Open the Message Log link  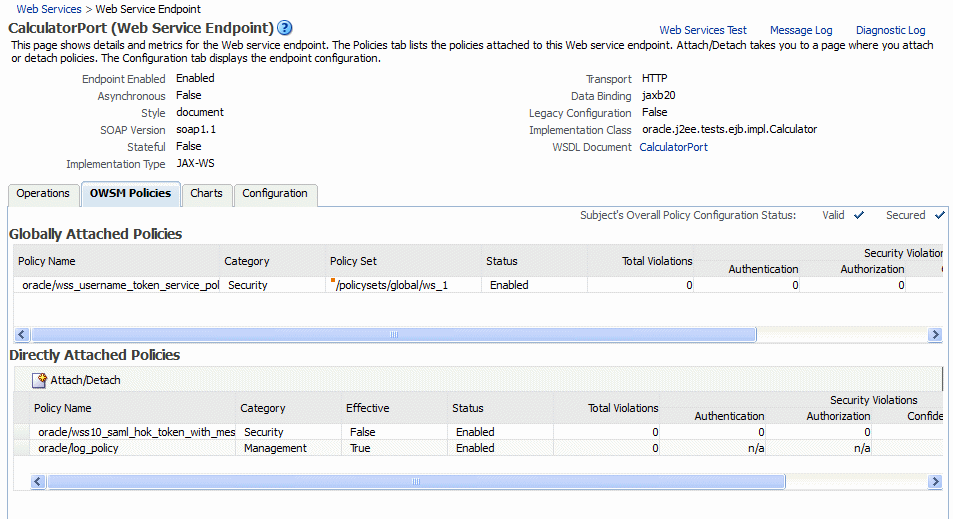coord(801,30)
